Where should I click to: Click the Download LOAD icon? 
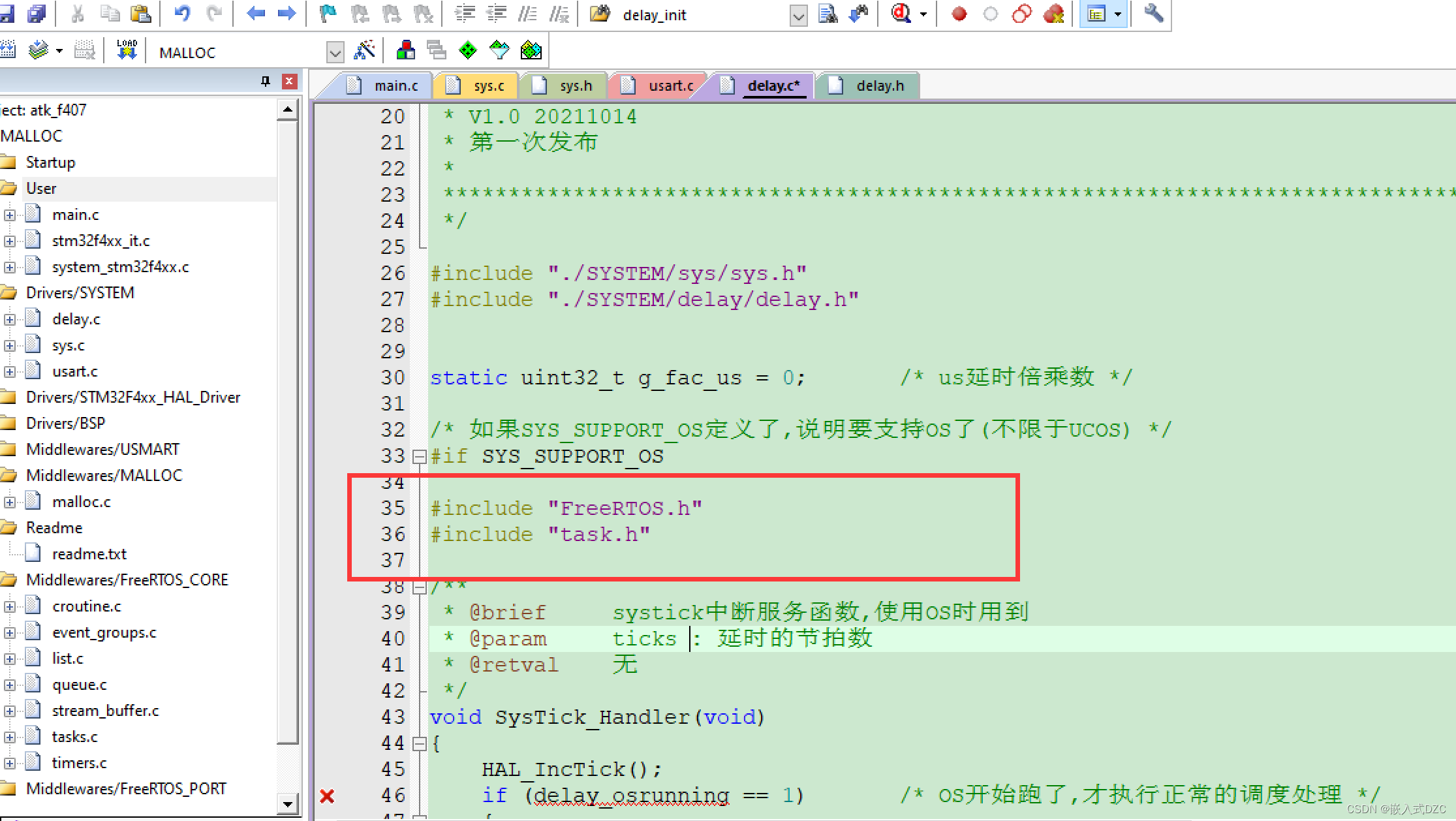[x=127, y=50]
